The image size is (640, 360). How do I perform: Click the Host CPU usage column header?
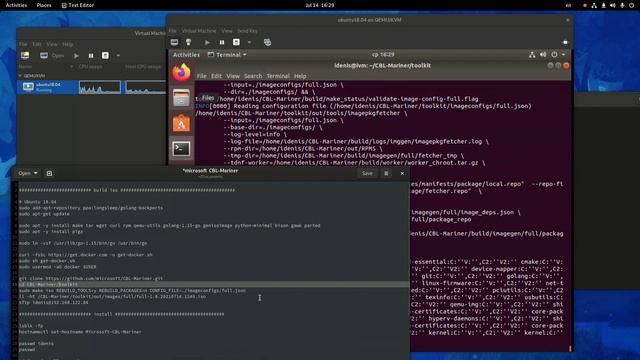tap(143, 67)
